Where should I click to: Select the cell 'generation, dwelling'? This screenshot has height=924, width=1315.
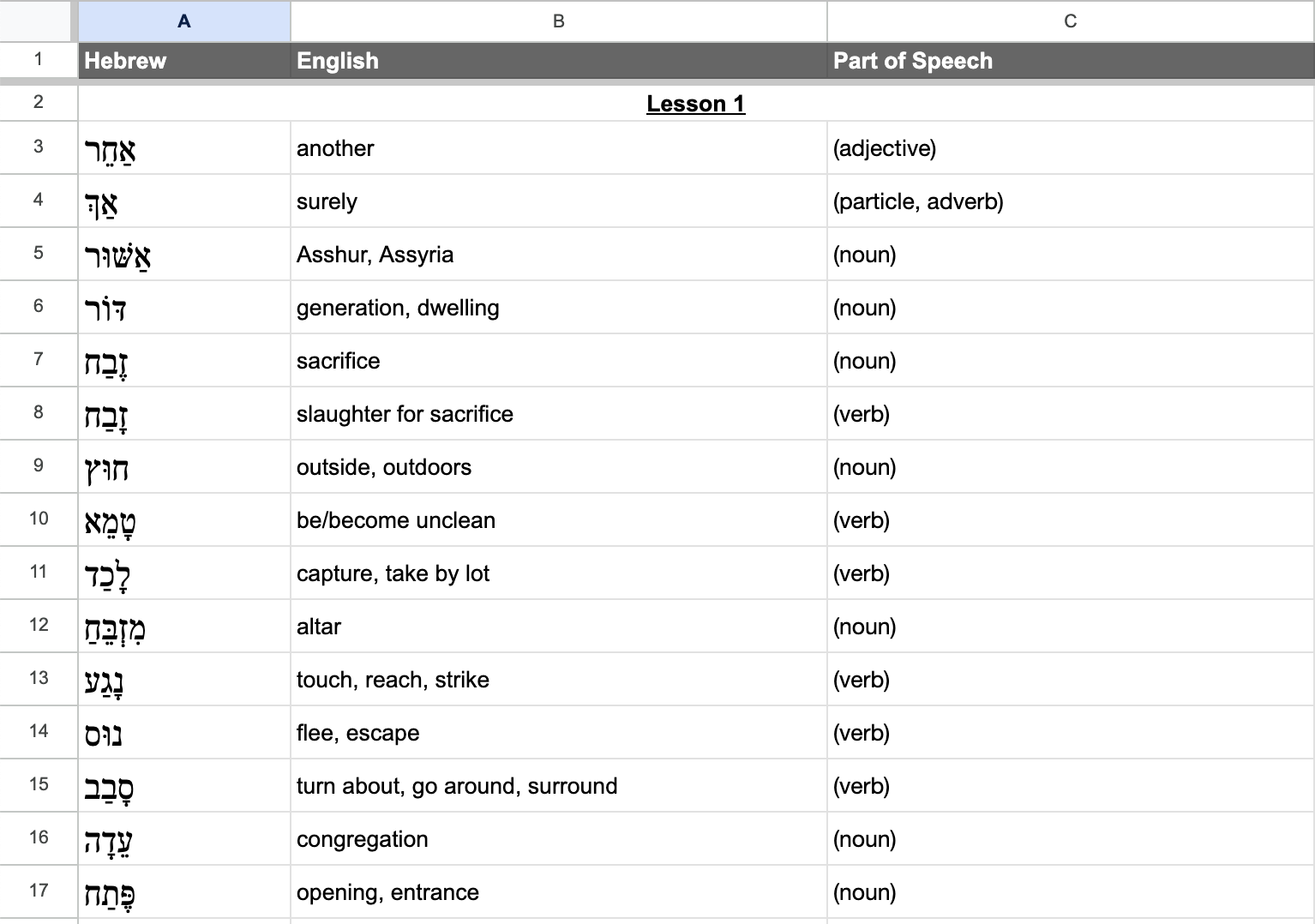(559, 308)
